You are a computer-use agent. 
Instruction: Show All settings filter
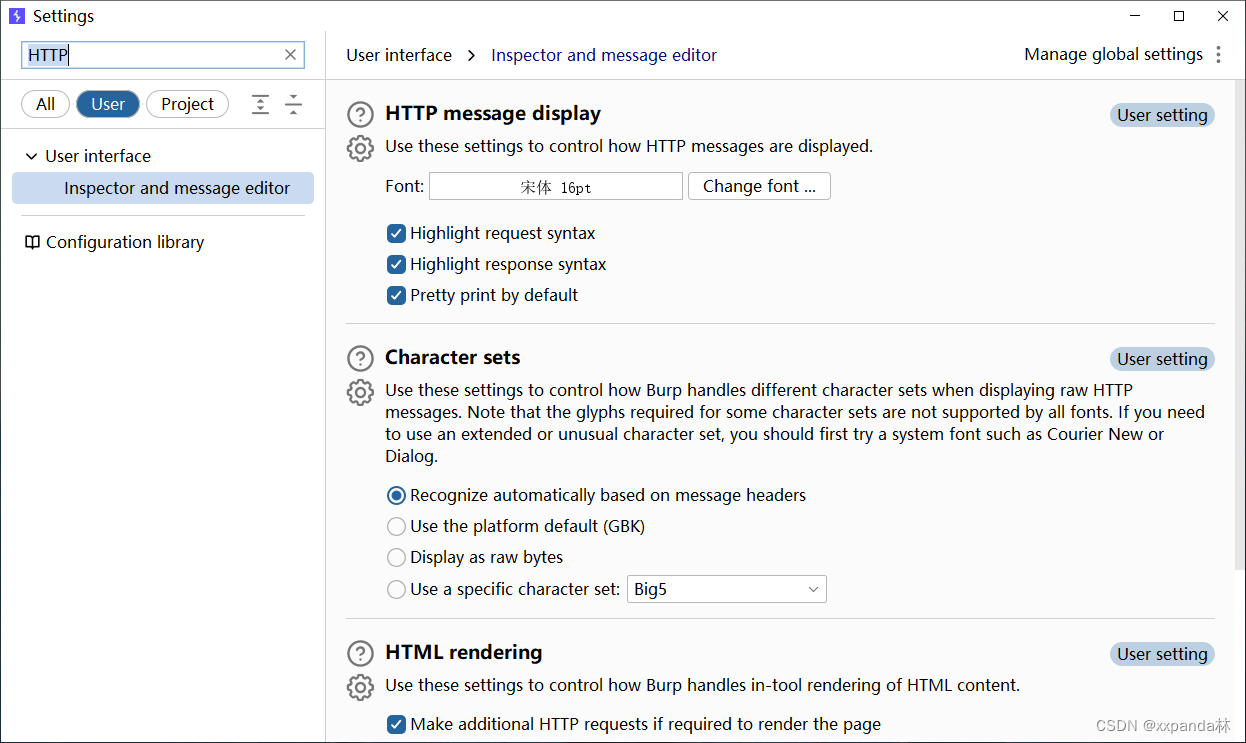(x=45, y=104)
